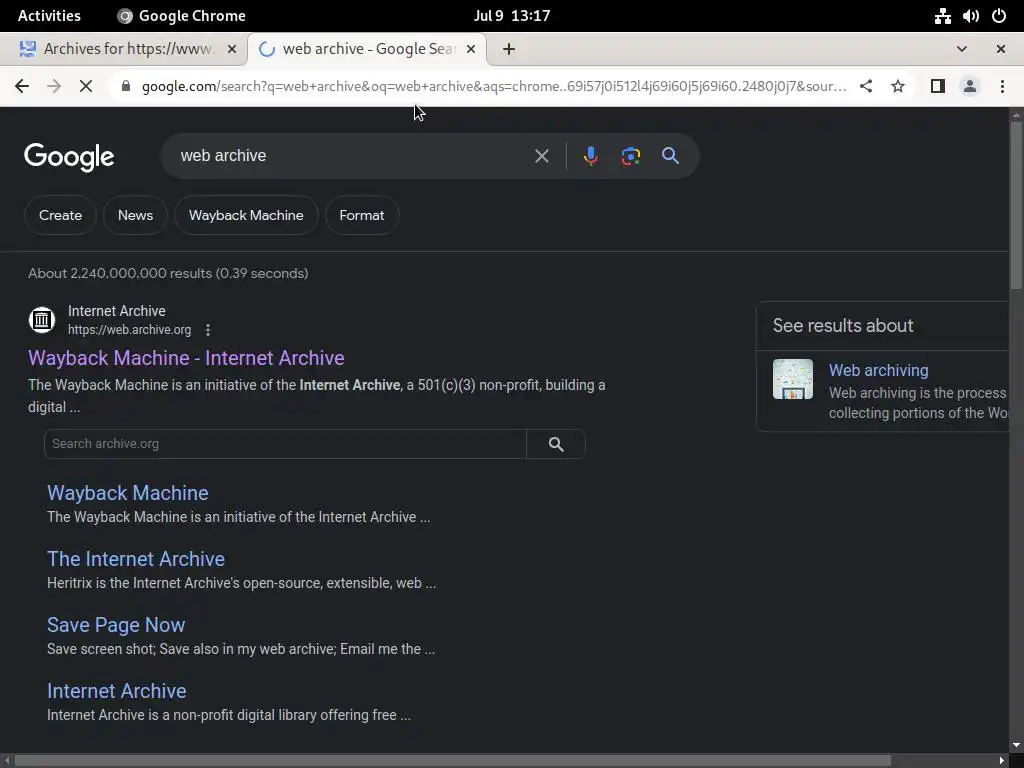Viewport: 1024px width, 768px height.
Task: Click 'About 2,240,000,000 results' text
Action: 168,273
